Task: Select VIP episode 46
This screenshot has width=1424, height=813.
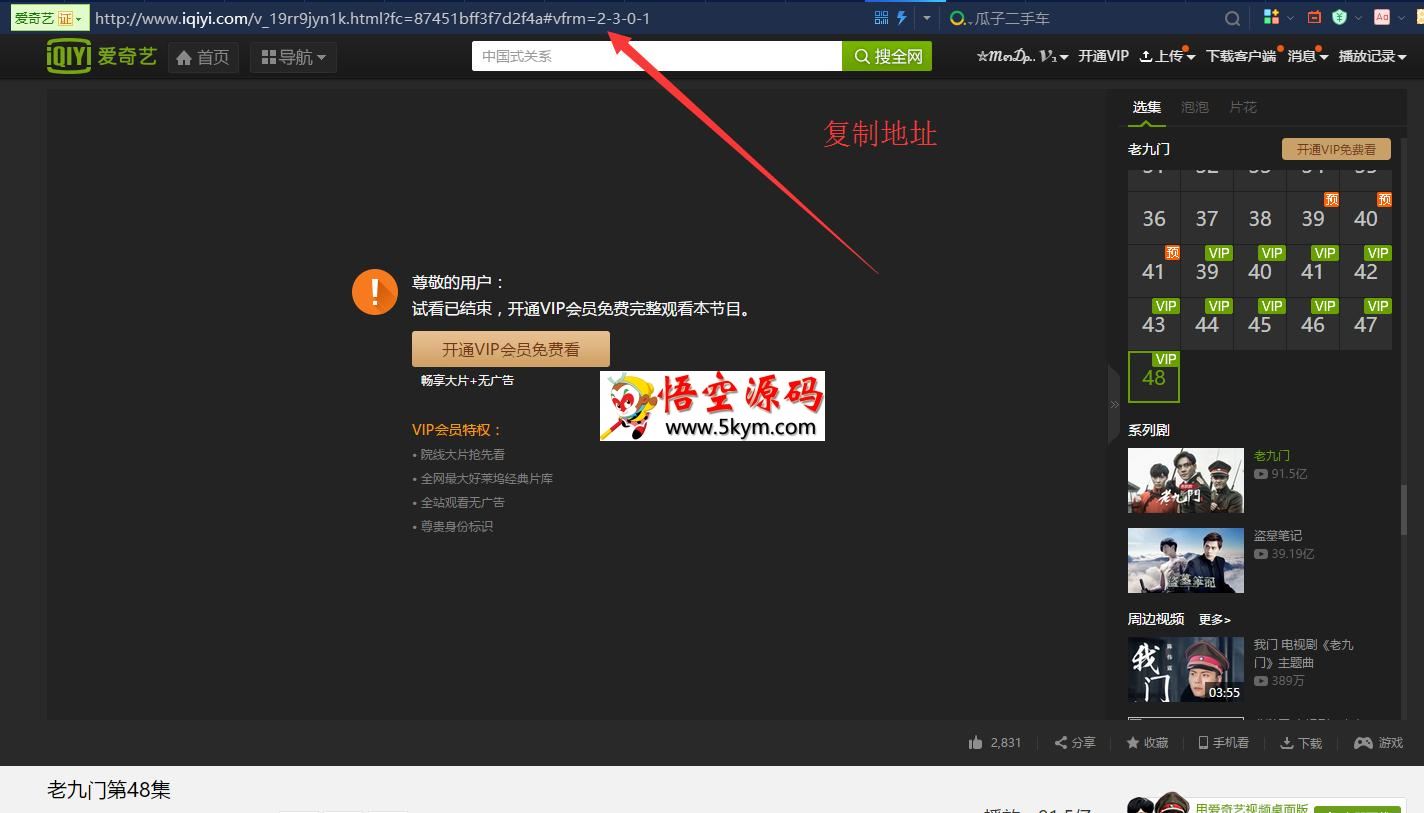Action: [1313, 324]
